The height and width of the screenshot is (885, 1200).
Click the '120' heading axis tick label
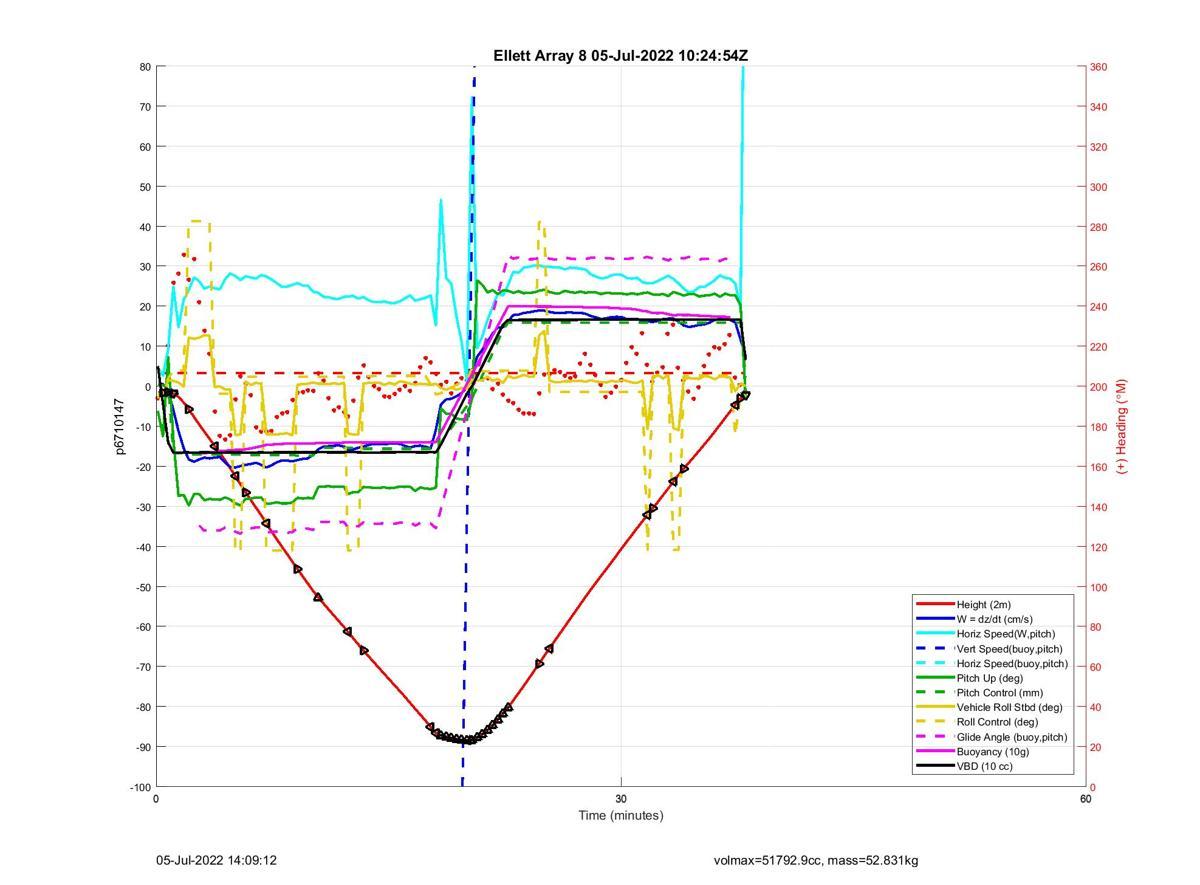(x=1099, y=548)
